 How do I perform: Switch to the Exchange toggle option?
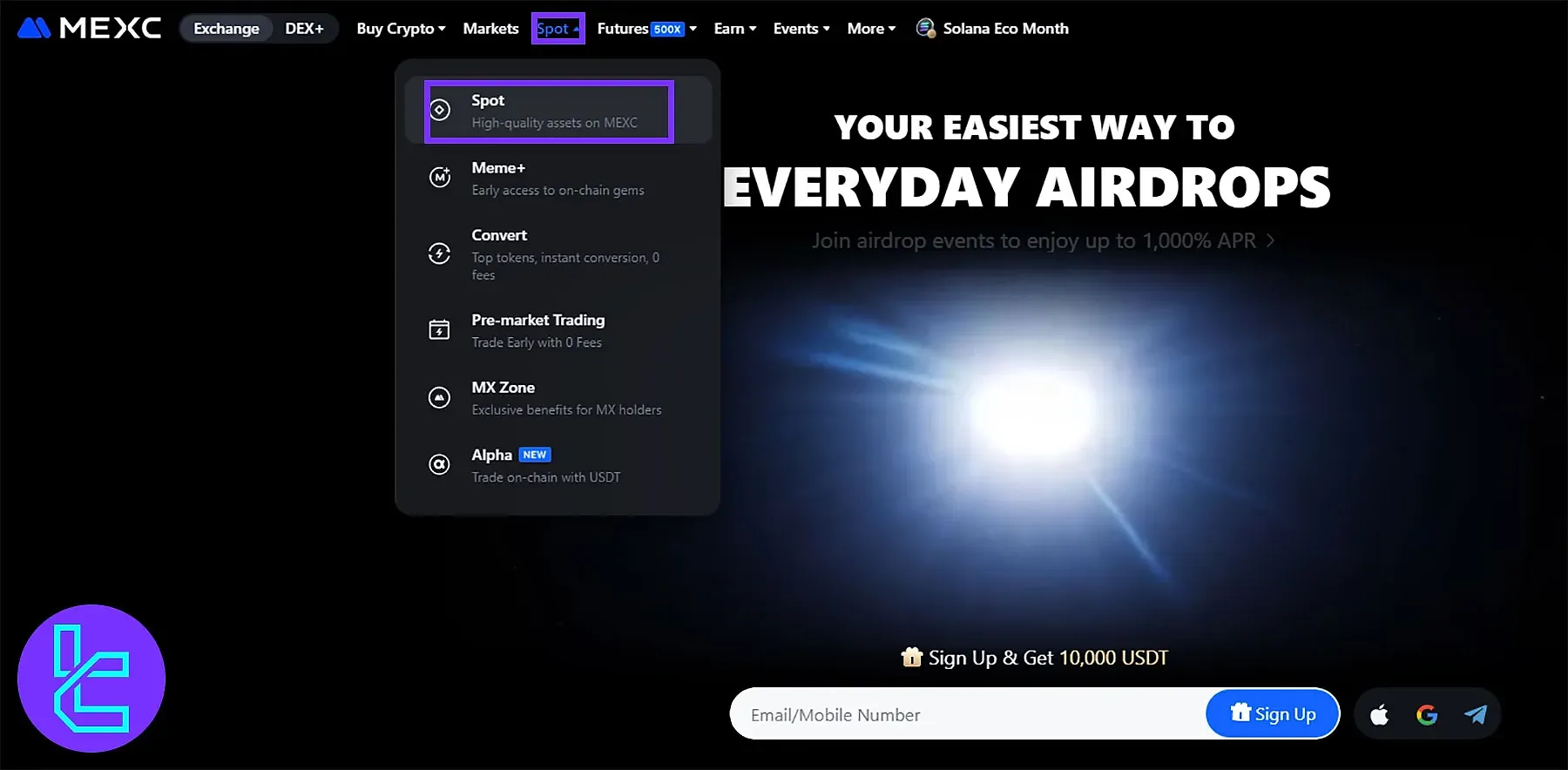[x=226, y=29]
